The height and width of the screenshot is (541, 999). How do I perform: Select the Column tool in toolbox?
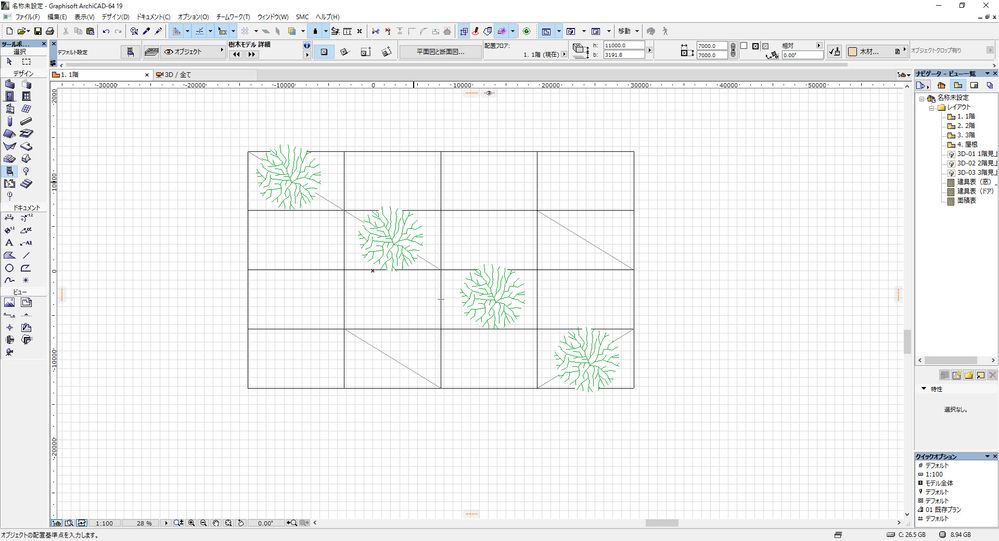(x=9, y=121)
